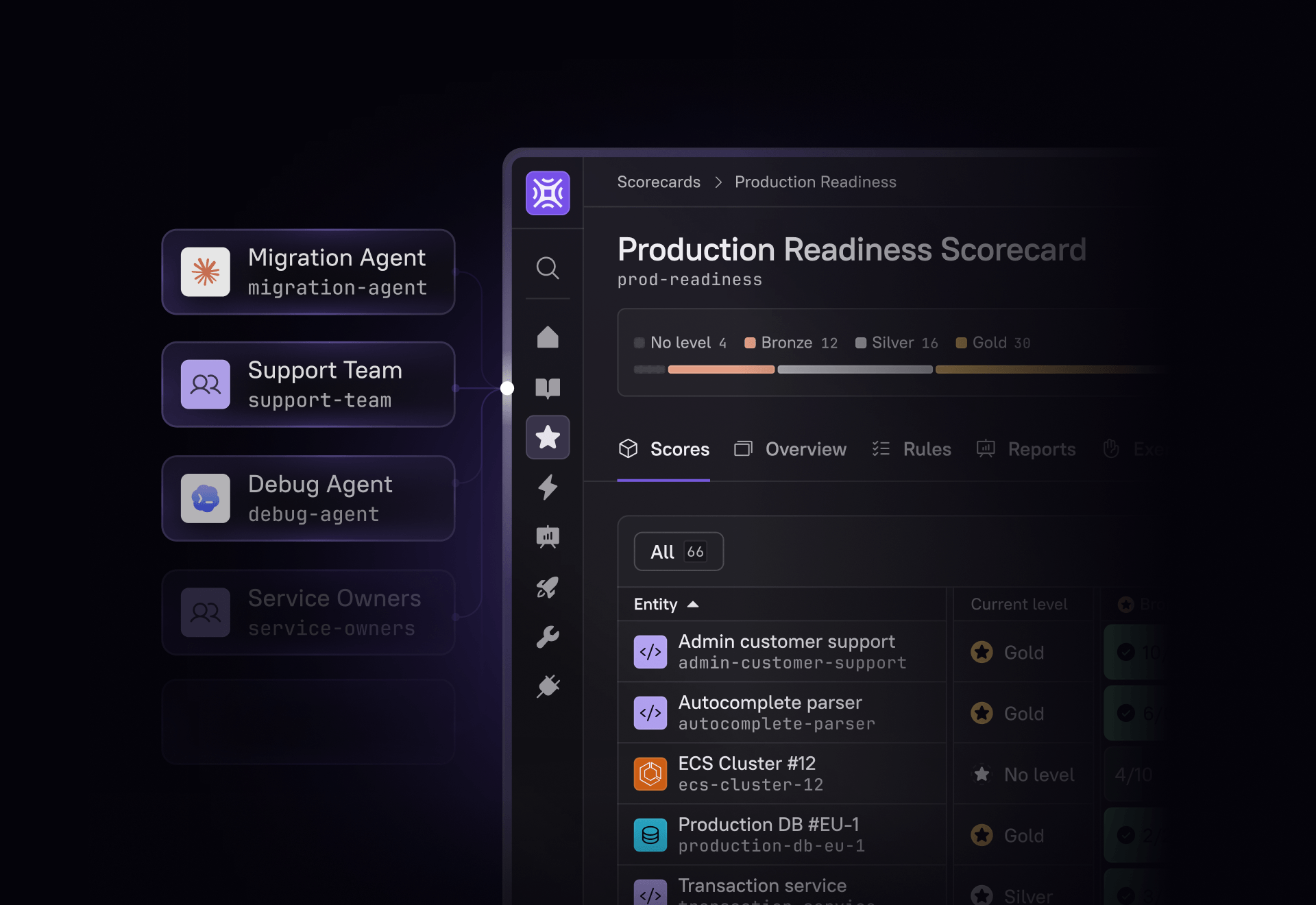This screenshot has width=1316, height=905.
Task: Open the Service Owners card
Action: (308, 612)
